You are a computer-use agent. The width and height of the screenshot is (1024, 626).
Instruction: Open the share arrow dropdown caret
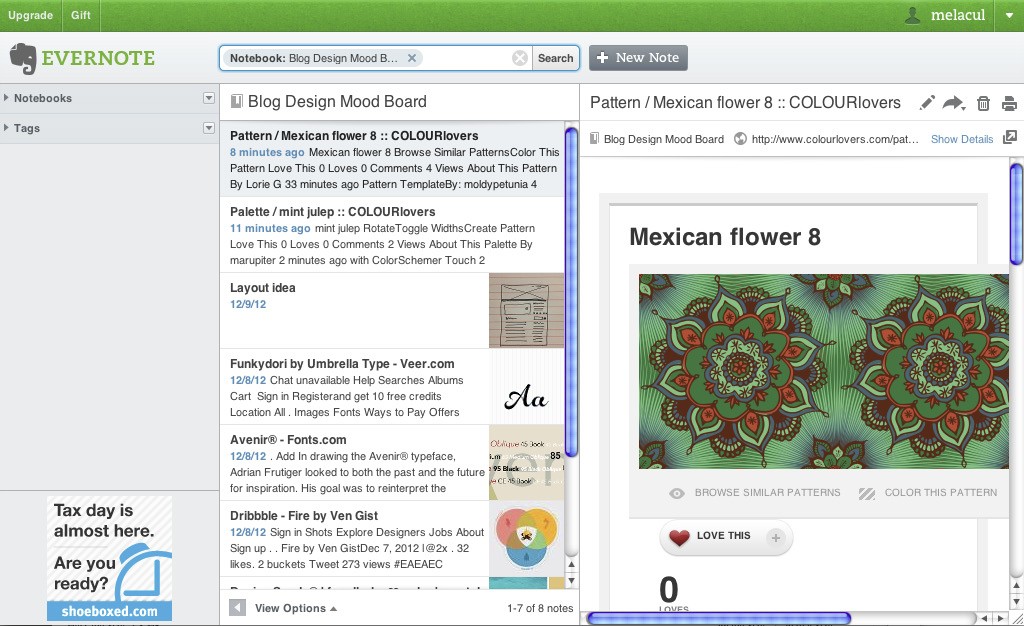963,107
